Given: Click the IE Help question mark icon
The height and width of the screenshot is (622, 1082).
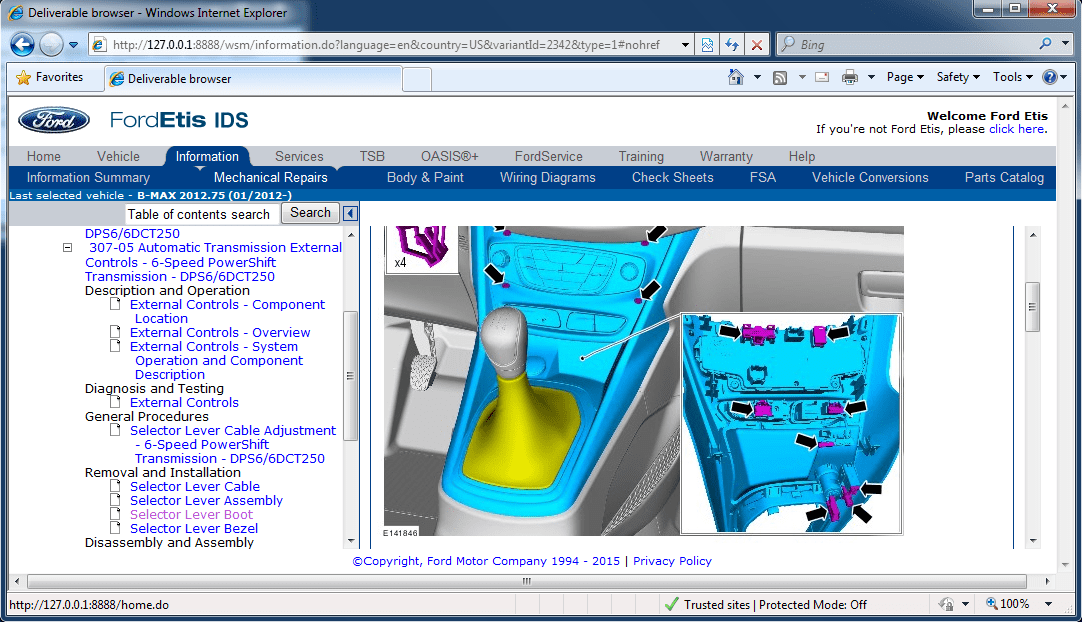Looking at the screenshot, I should point(1050,77).
